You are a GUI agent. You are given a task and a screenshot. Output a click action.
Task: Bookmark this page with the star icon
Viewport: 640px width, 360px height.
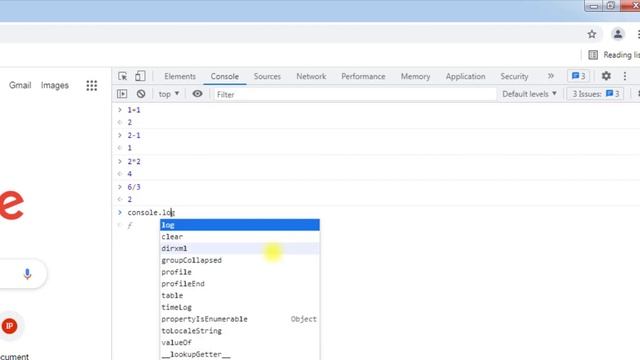tap(592, 34)
